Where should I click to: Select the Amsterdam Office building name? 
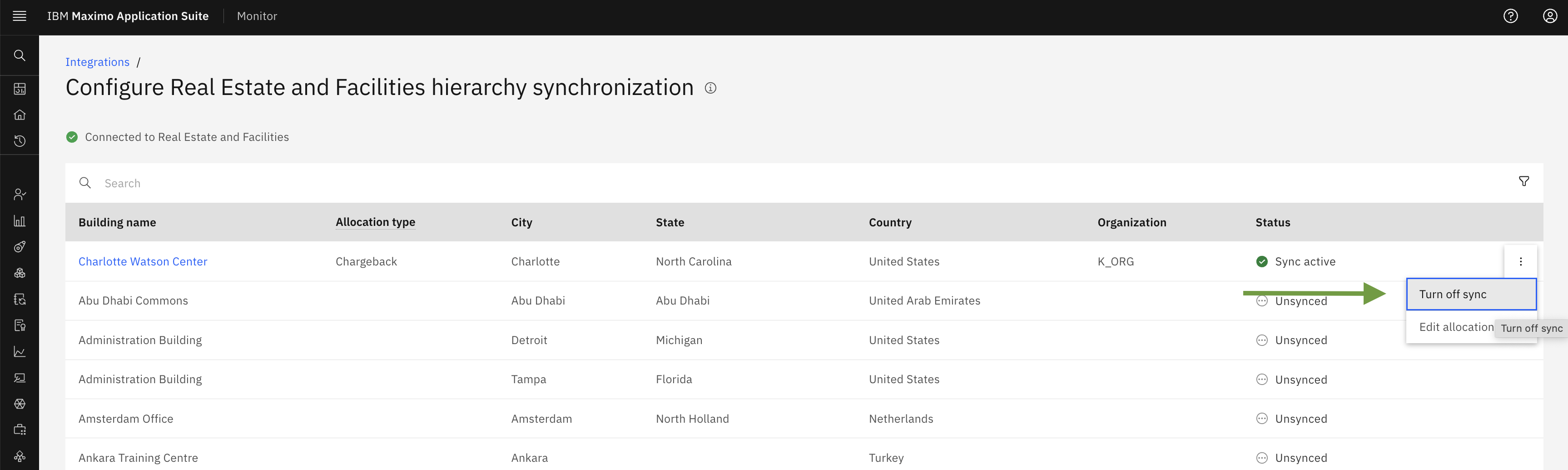pos(126,419)
